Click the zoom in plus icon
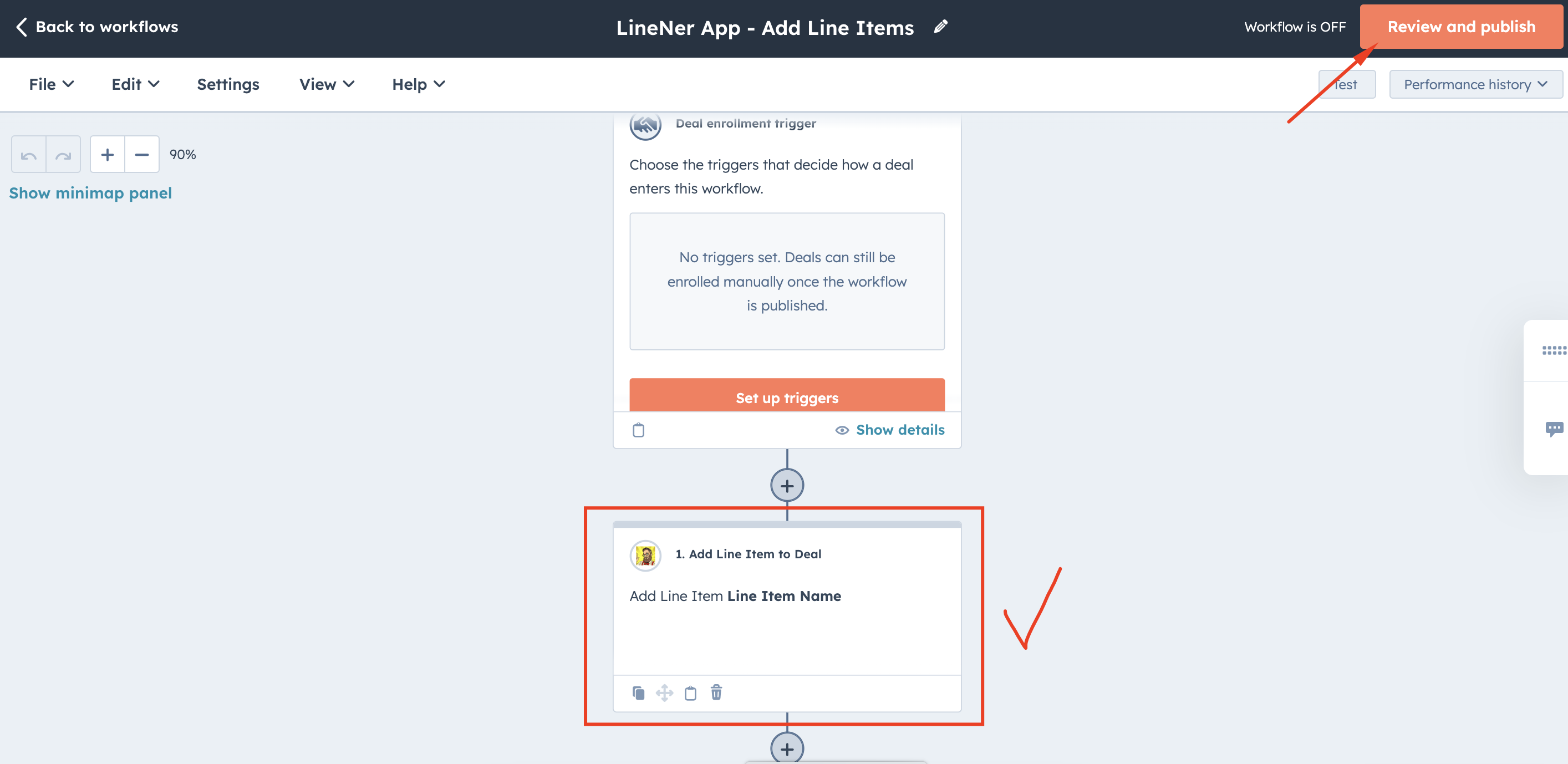1568x764 pixels. (107, 154)
